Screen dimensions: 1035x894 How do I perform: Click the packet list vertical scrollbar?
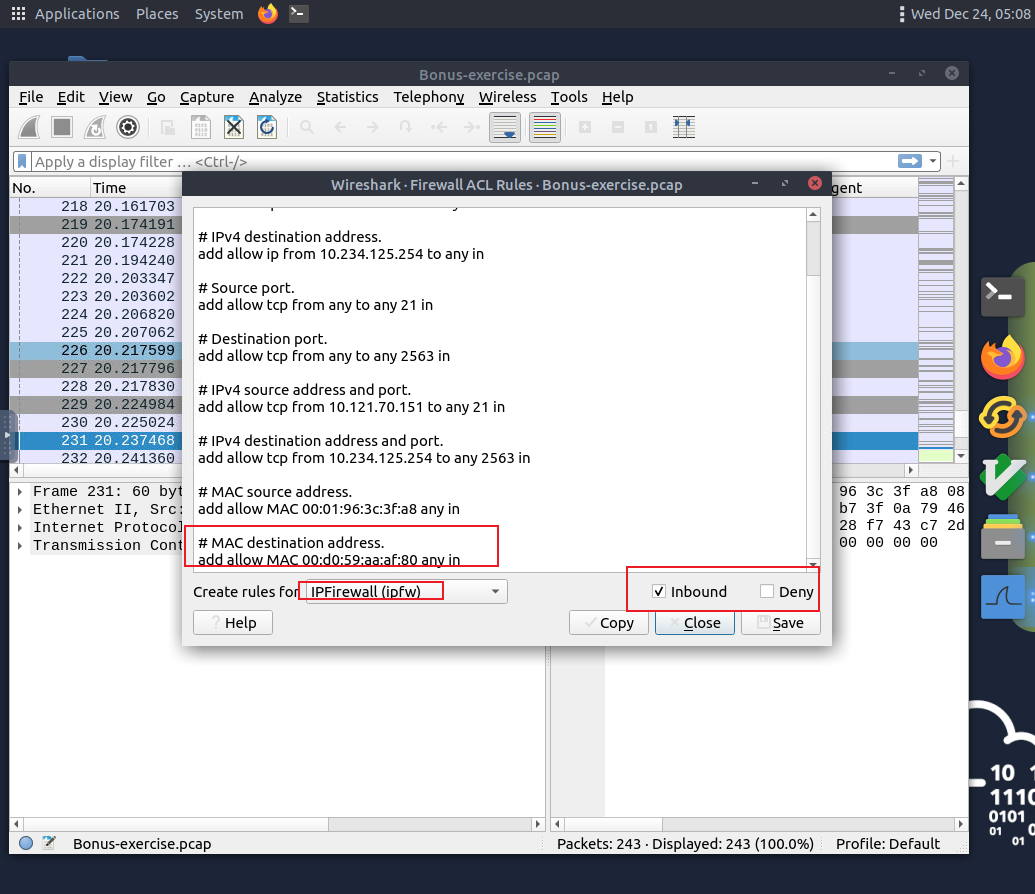[x=961, y=319]
